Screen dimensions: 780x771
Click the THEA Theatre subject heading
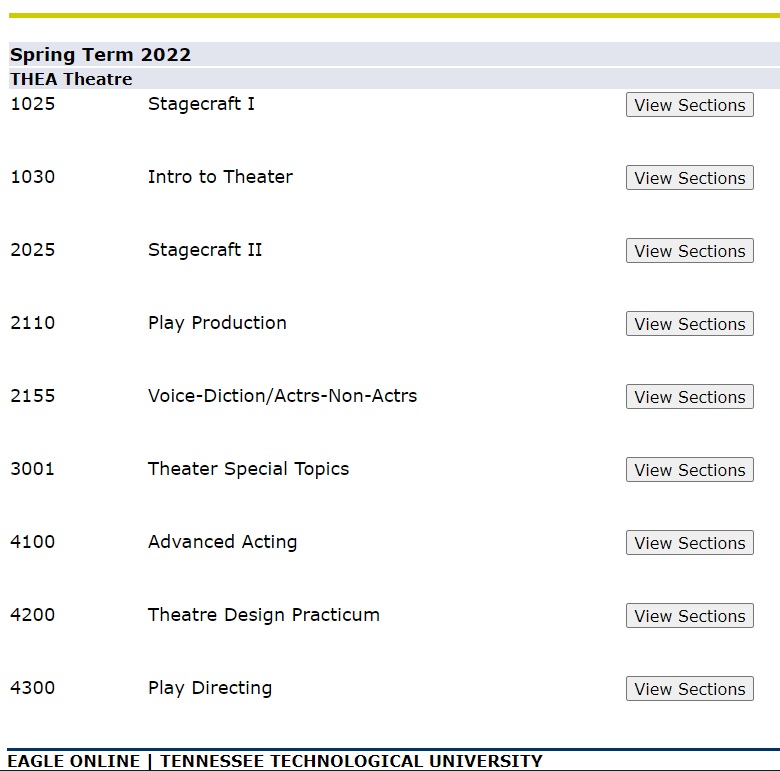pyautogui.click(x=71, y=79)
